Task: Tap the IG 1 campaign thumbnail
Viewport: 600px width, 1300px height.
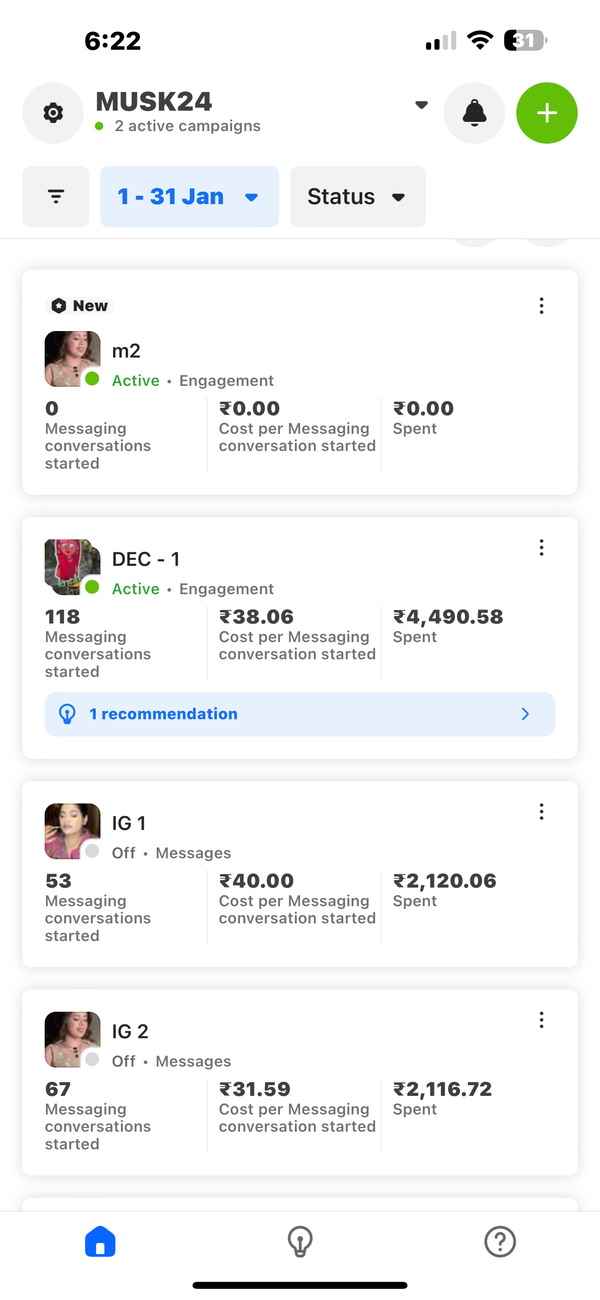Action: pos(72,831)
